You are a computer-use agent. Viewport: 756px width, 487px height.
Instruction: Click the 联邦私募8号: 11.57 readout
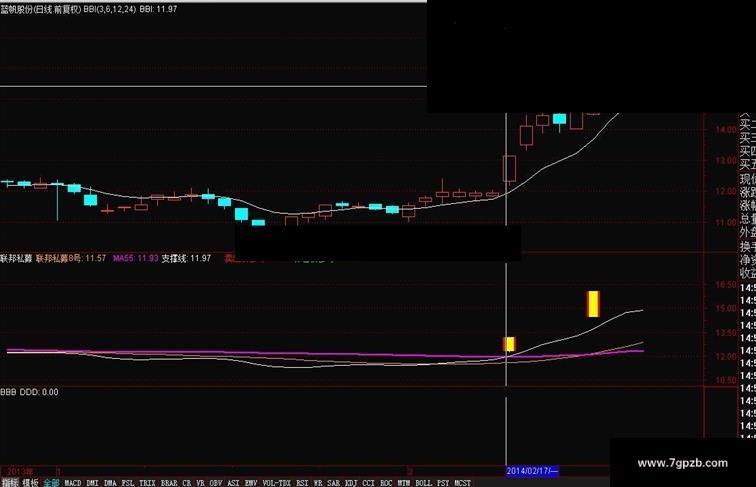71,258
